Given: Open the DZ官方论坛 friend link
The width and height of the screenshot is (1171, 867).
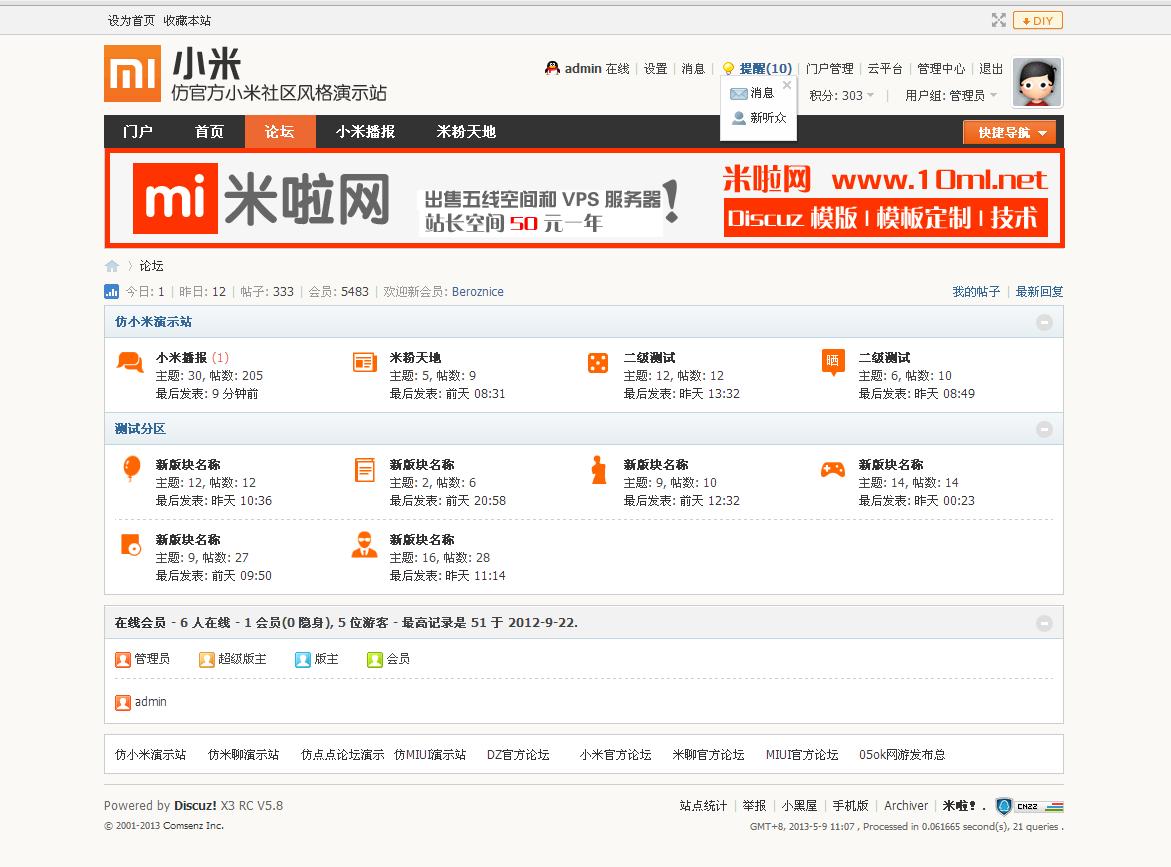Looking at the screenshot, I should pos(518,755).
